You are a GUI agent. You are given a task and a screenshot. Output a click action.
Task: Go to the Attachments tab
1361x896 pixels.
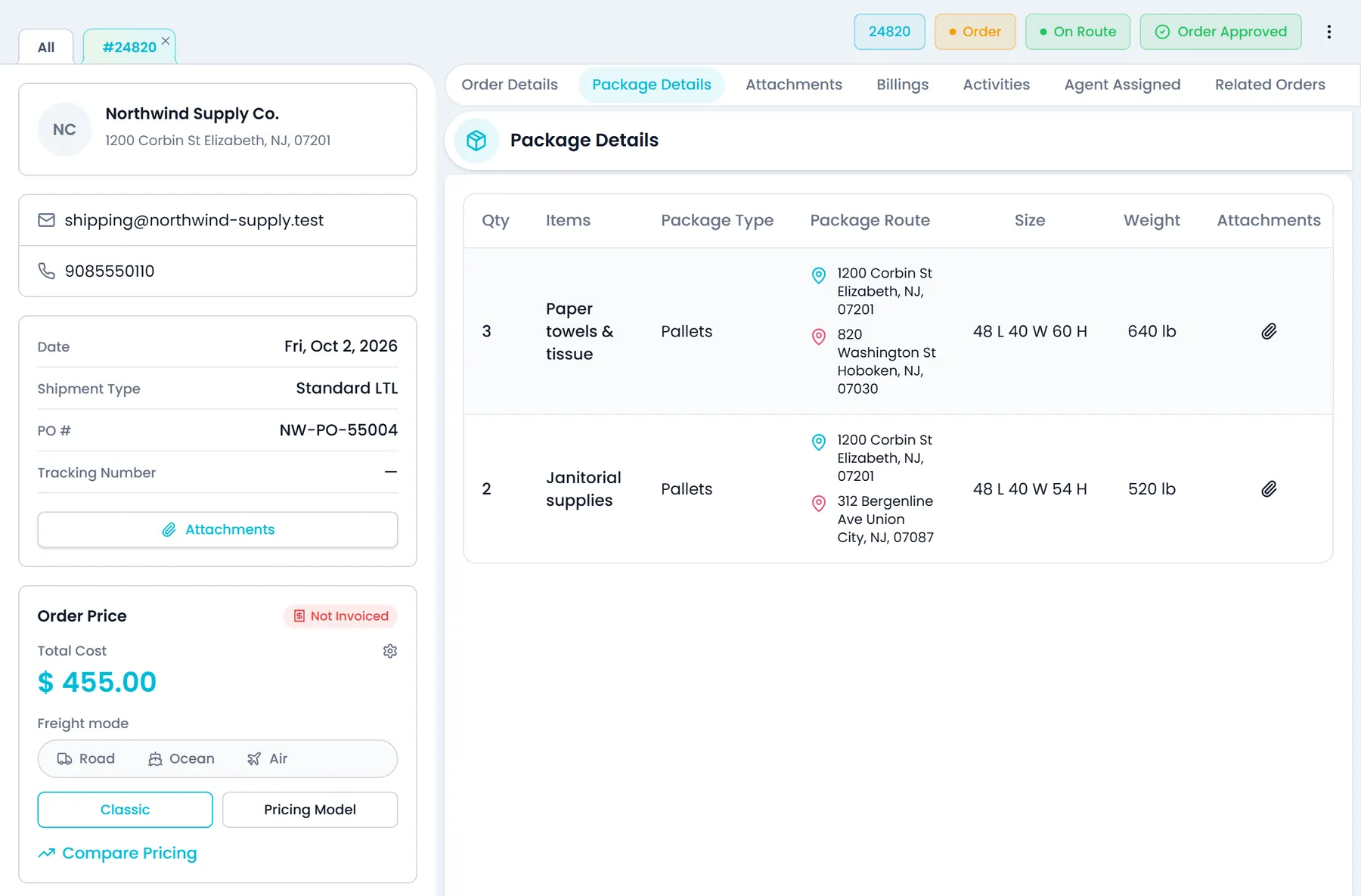pos(794,85)
